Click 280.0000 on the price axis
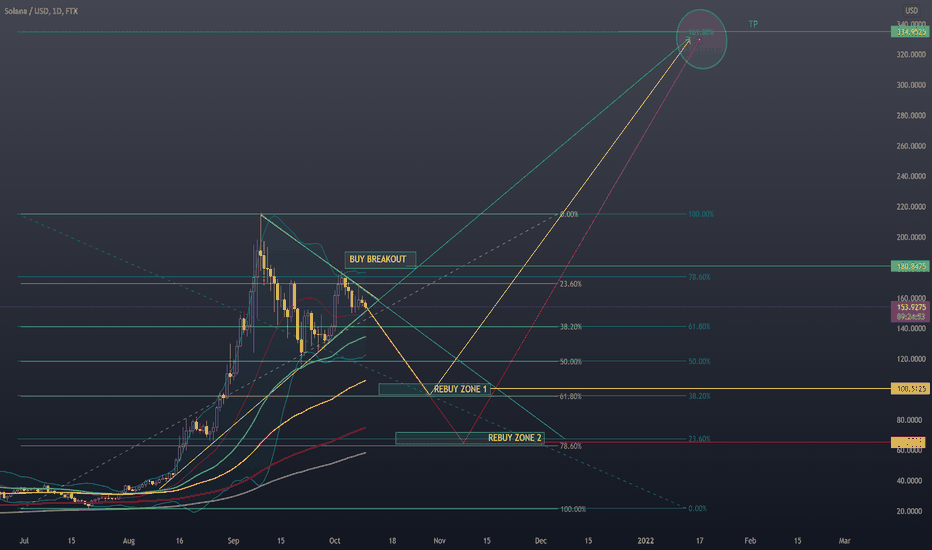This screenshot has width=932, height=550. (911, 115)
